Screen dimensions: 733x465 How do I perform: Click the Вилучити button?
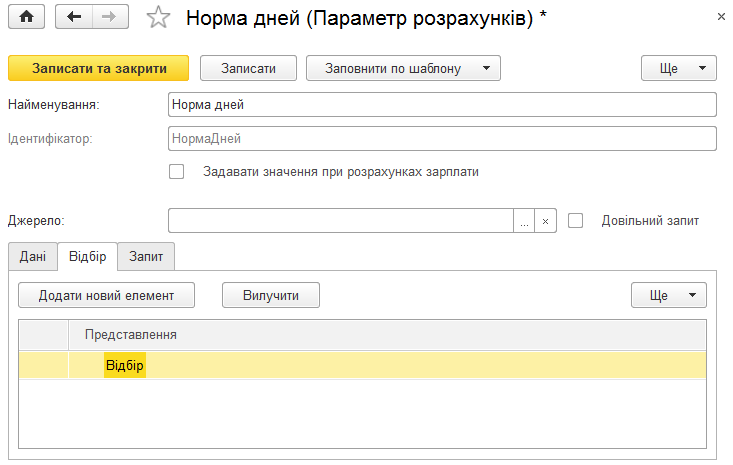[271, 295]
